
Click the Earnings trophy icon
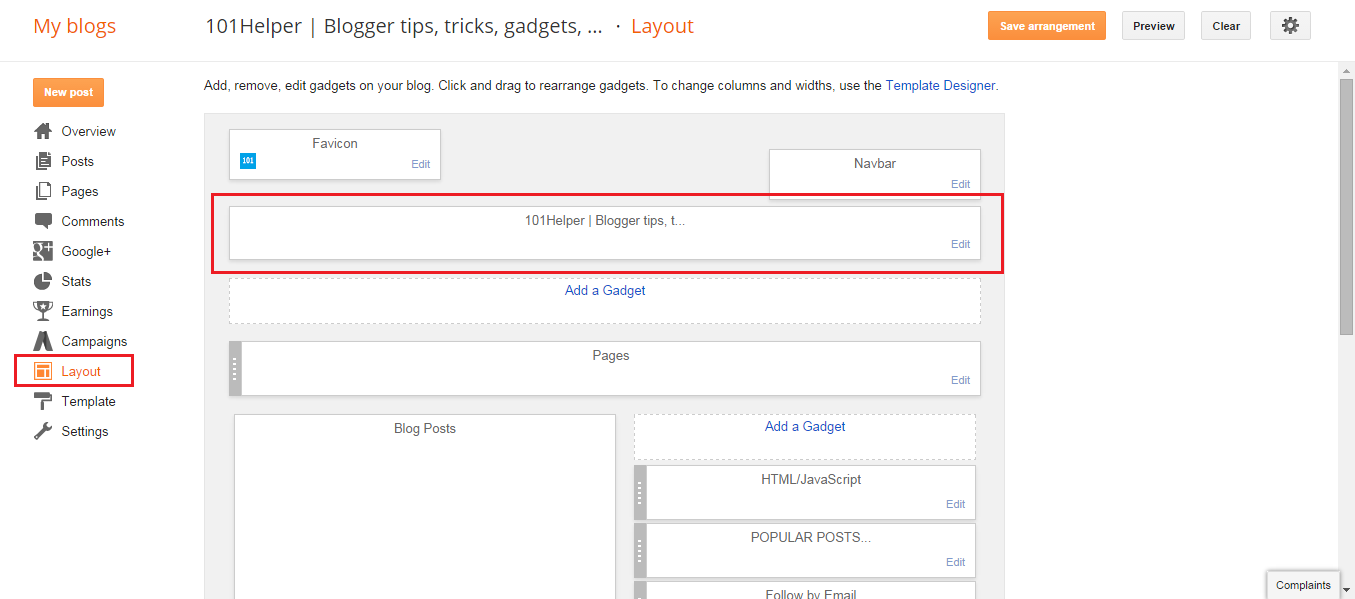pyautogui.click(x=43, y=311)
